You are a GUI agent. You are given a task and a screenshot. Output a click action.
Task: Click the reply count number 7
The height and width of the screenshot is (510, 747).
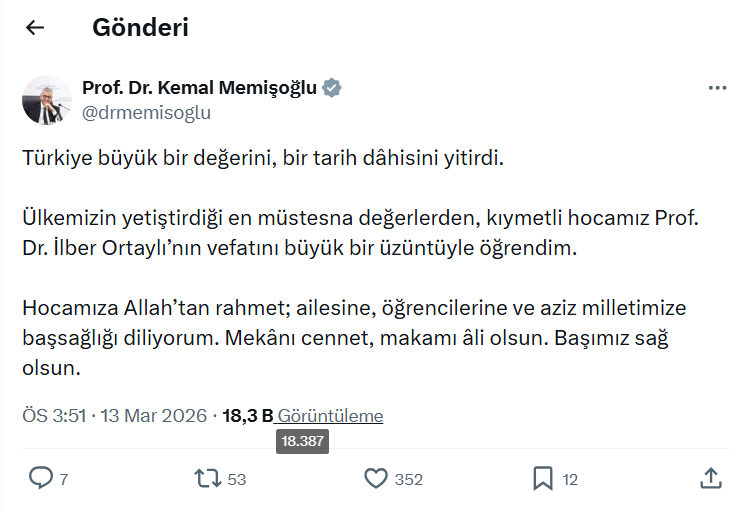[64, 480]
